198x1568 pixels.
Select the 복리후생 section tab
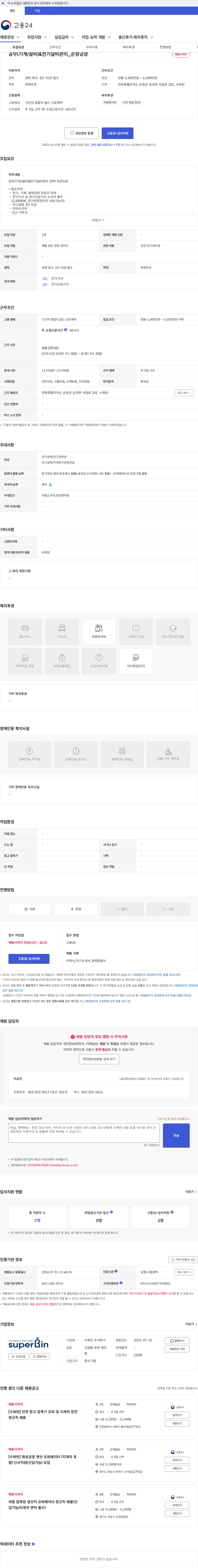(129, 47)
